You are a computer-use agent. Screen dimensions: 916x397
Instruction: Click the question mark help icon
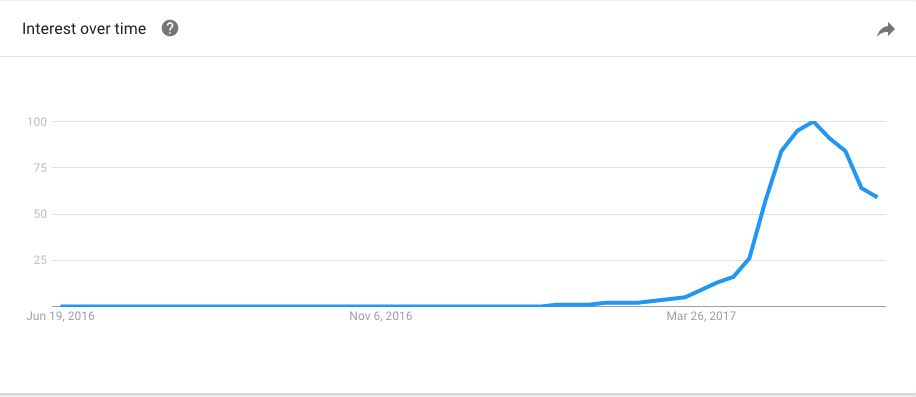170,28
